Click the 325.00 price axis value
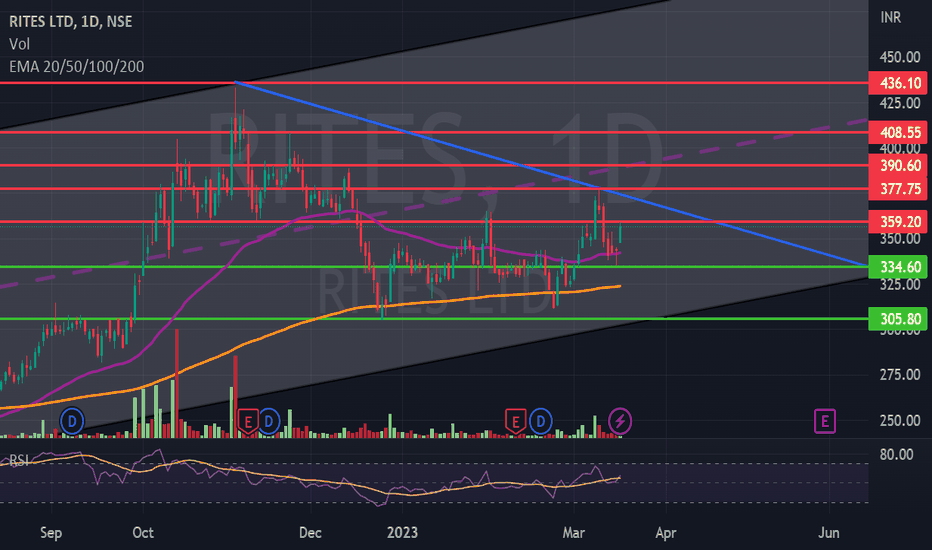 pos(900,284)
